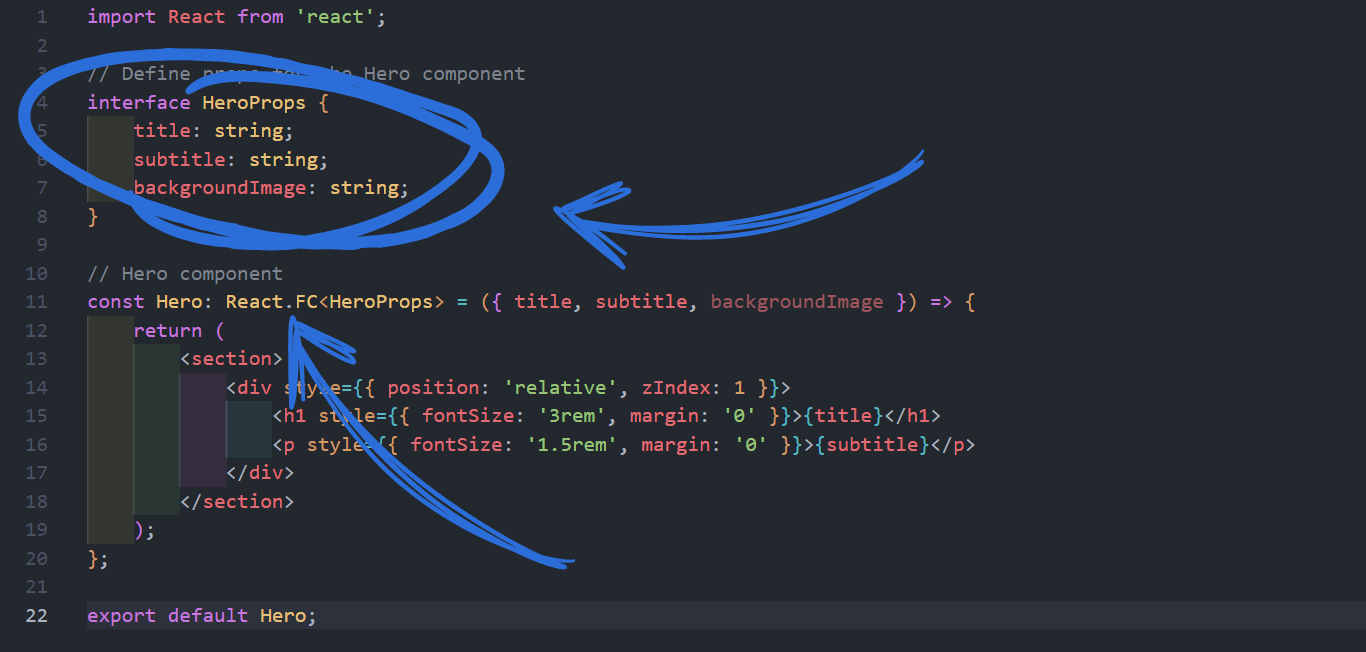This screenshot has height=652, width=1366.
Task: Click the '// Hero component' comment
Action: click(x=185, y=273)
